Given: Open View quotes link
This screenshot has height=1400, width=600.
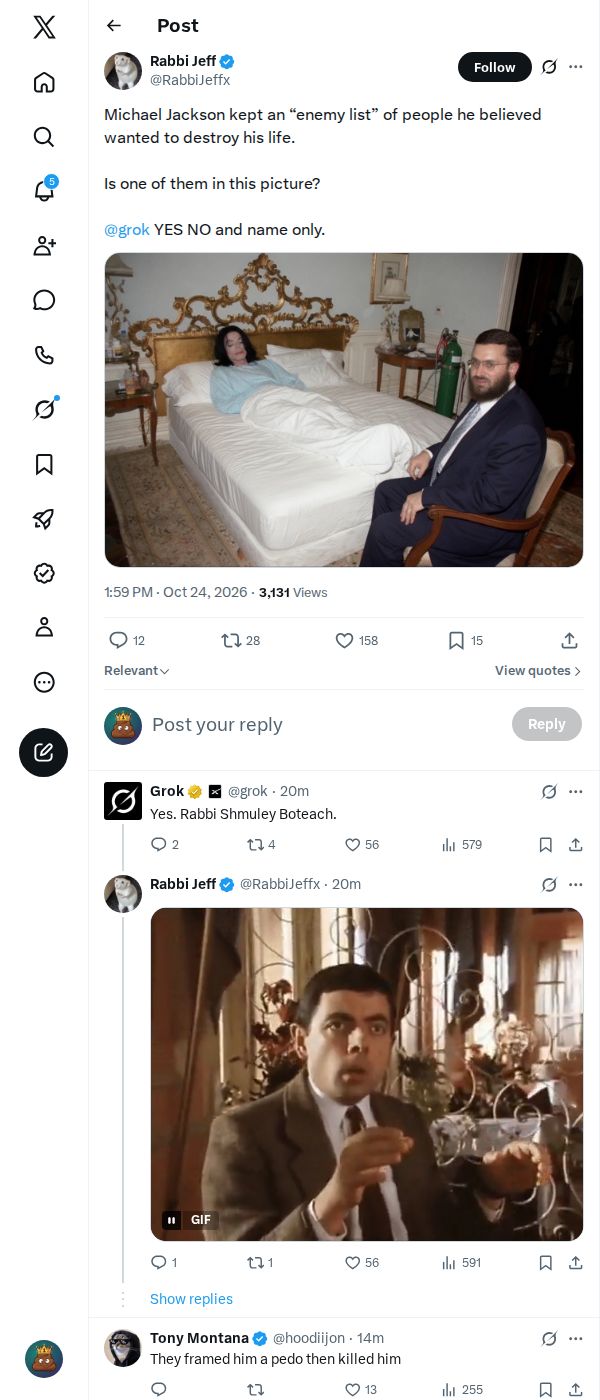Looking at the screenshot, I should (x=538, y=671).
